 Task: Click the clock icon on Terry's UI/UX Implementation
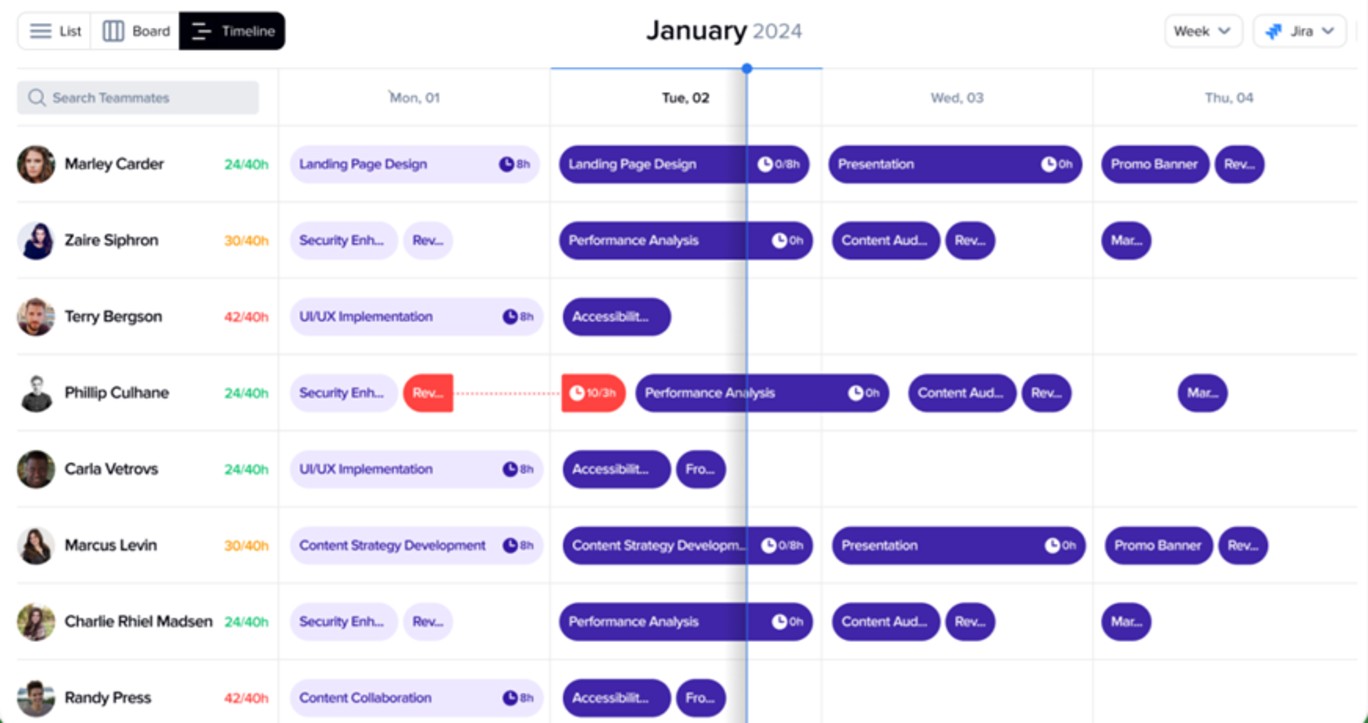[510, 317]
